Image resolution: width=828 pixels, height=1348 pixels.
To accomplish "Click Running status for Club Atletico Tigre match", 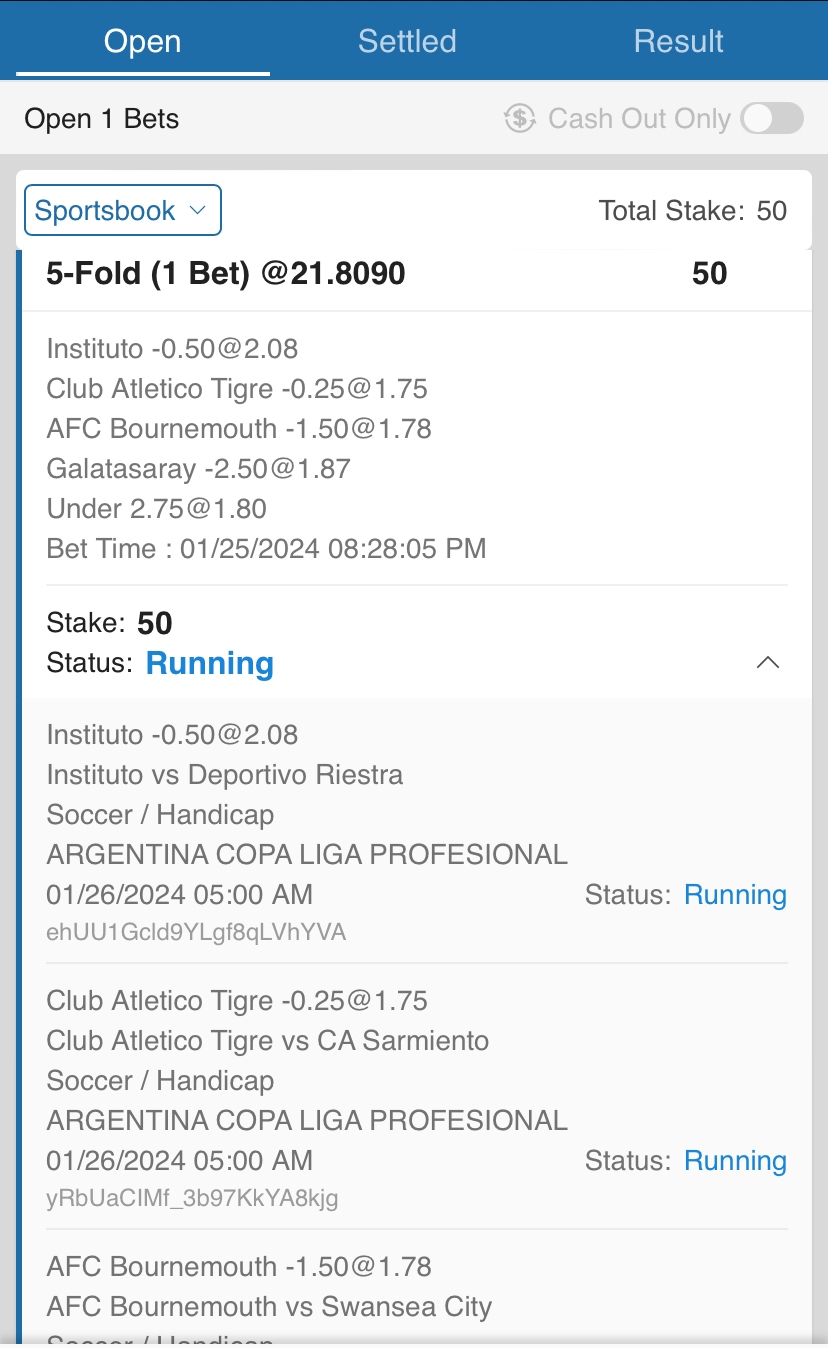I will (x=735, y=1160).
